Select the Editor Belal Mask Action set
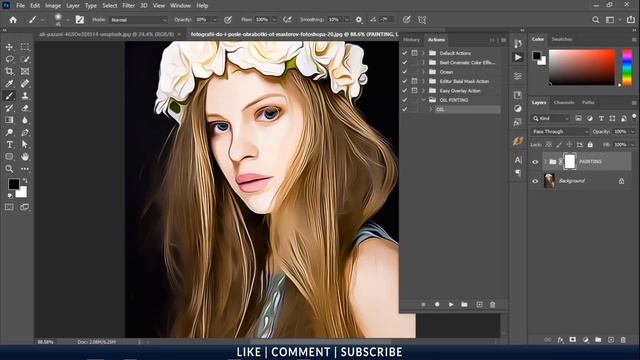Viewport: 640px width, 360px height. coord(464,81)
